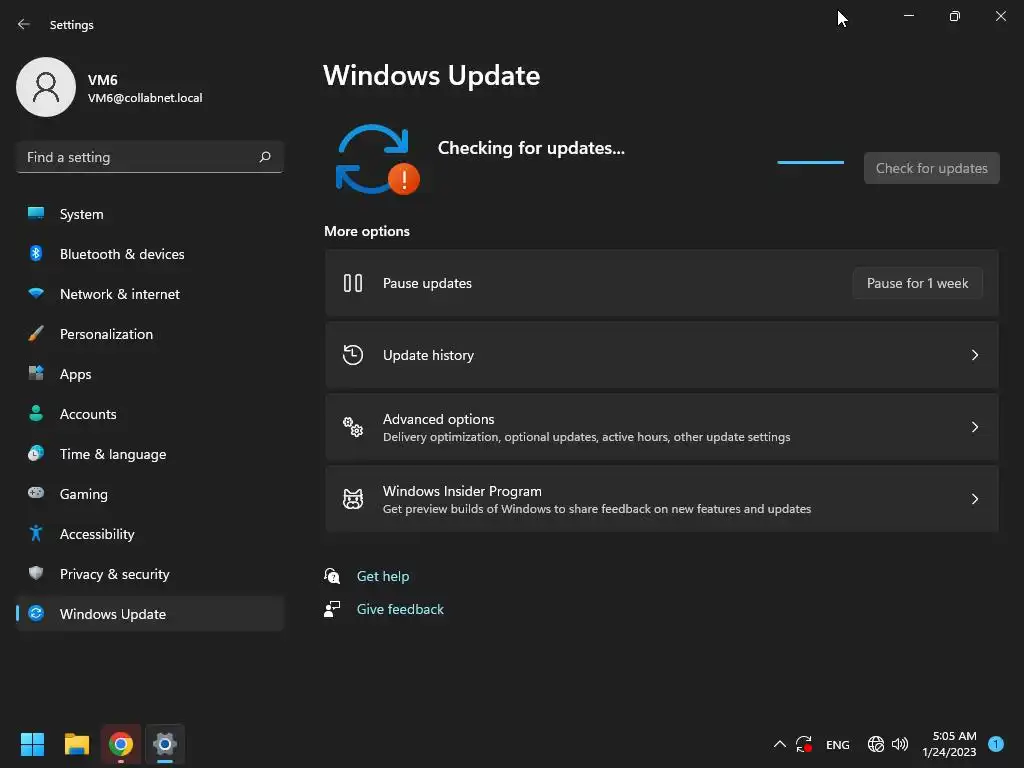1024x768 pixels.
Task: Click the volume speaker tray icon
Action: click(900, 744)
